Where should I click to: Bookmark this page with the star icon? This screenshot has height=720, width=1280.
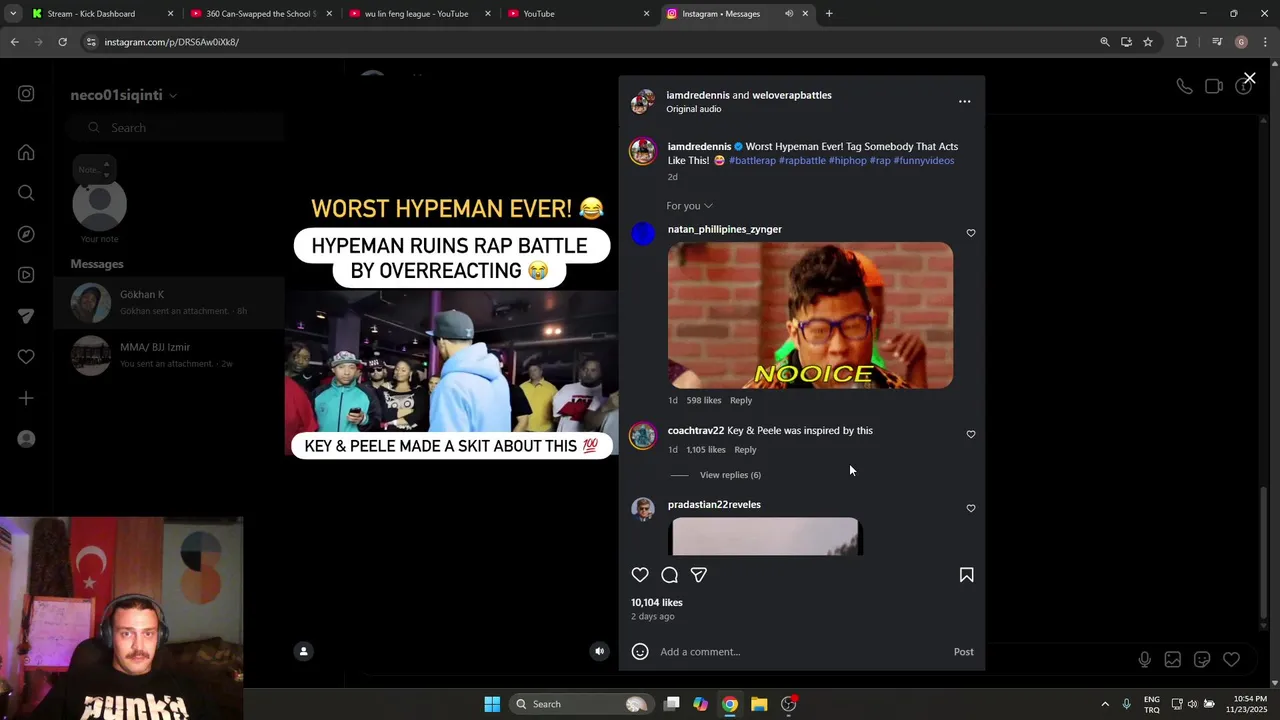pos(1148,42)
